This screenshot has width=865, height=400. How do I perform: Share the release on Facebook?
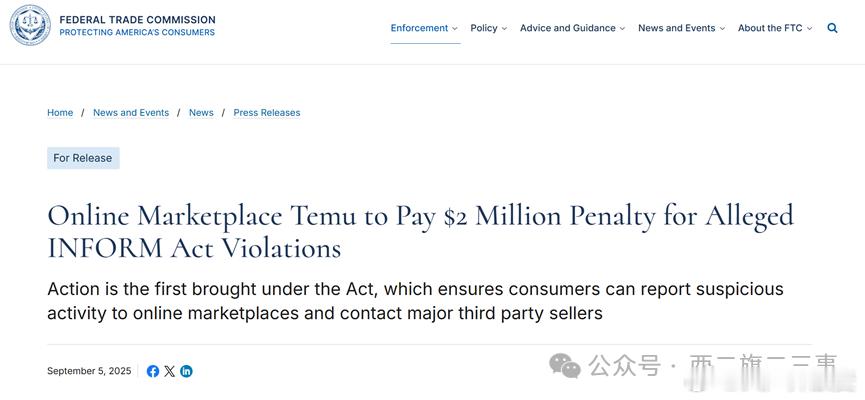pyautogui.click(x=153, y=371)
